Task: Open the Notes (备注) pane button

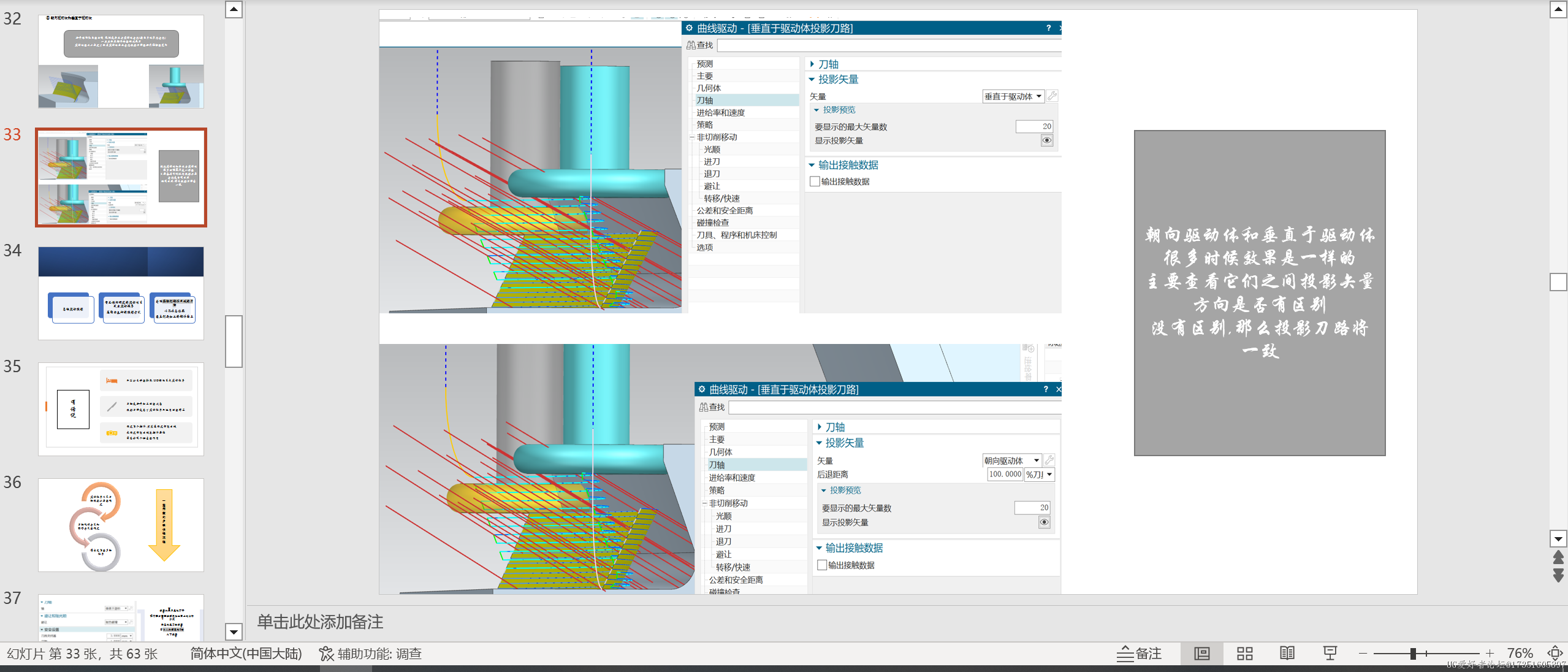Action: (x=1139, y=654)
